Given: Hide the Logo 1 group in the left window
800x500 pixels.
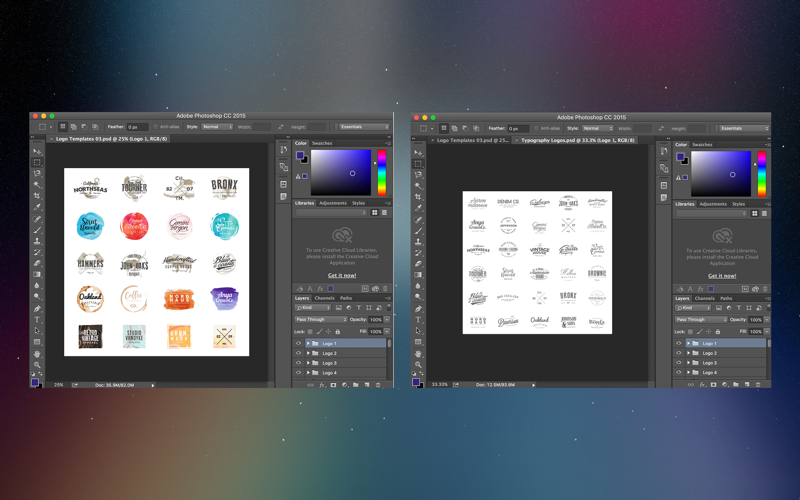Looking at the screenshot, I should [298, 343].
